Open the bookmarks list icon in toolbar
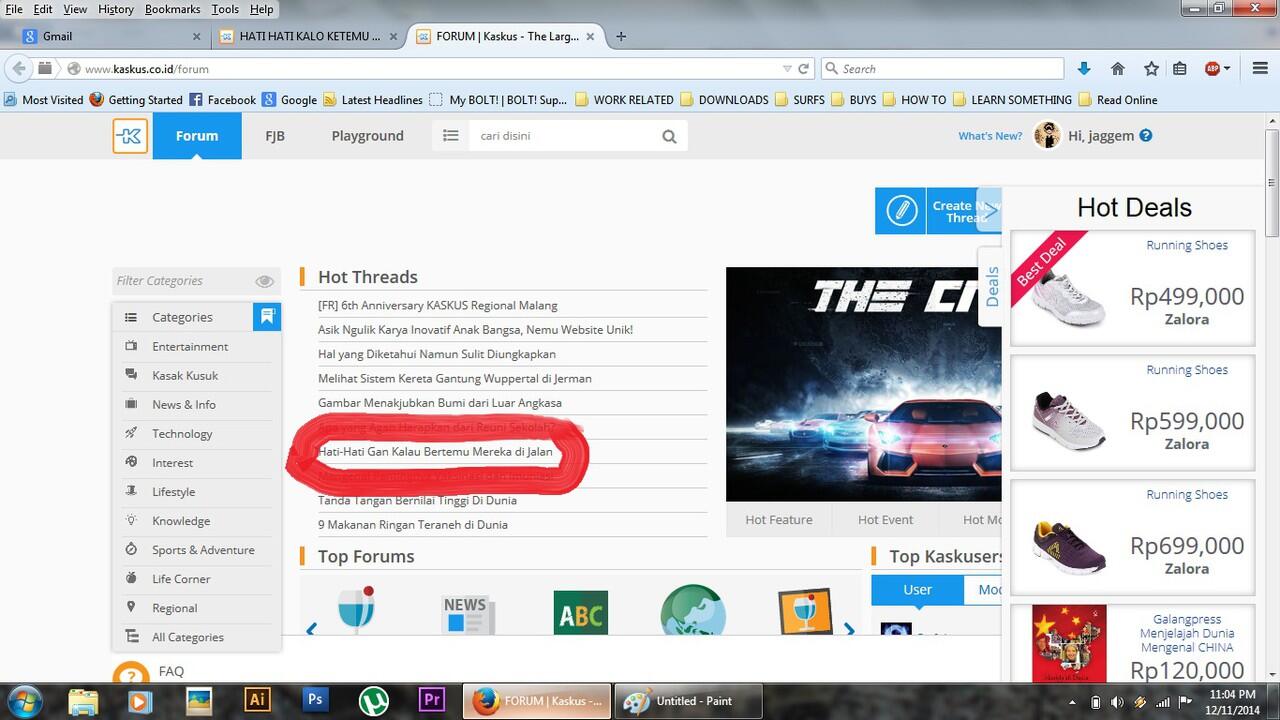 [1180, 68]
